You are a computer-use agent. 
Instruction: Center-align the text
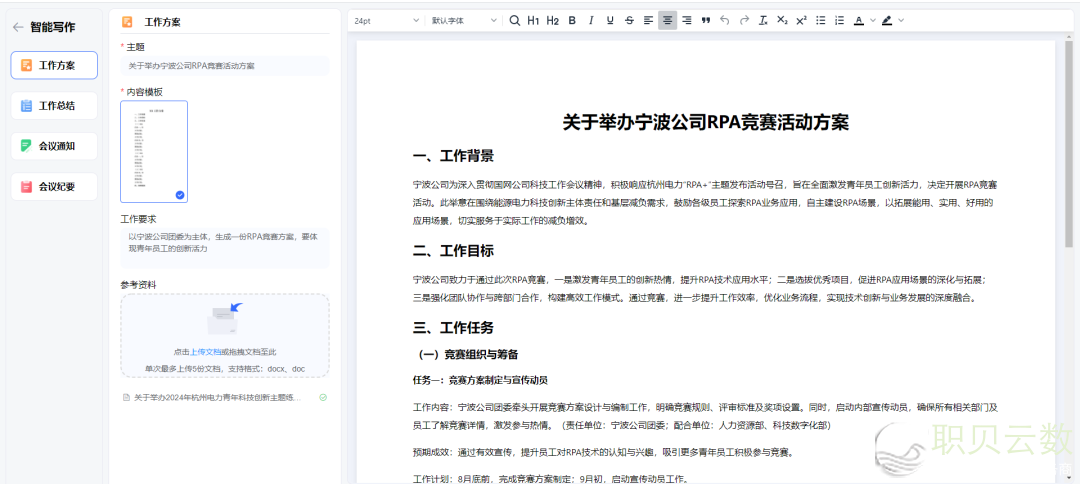click(667, 20)
